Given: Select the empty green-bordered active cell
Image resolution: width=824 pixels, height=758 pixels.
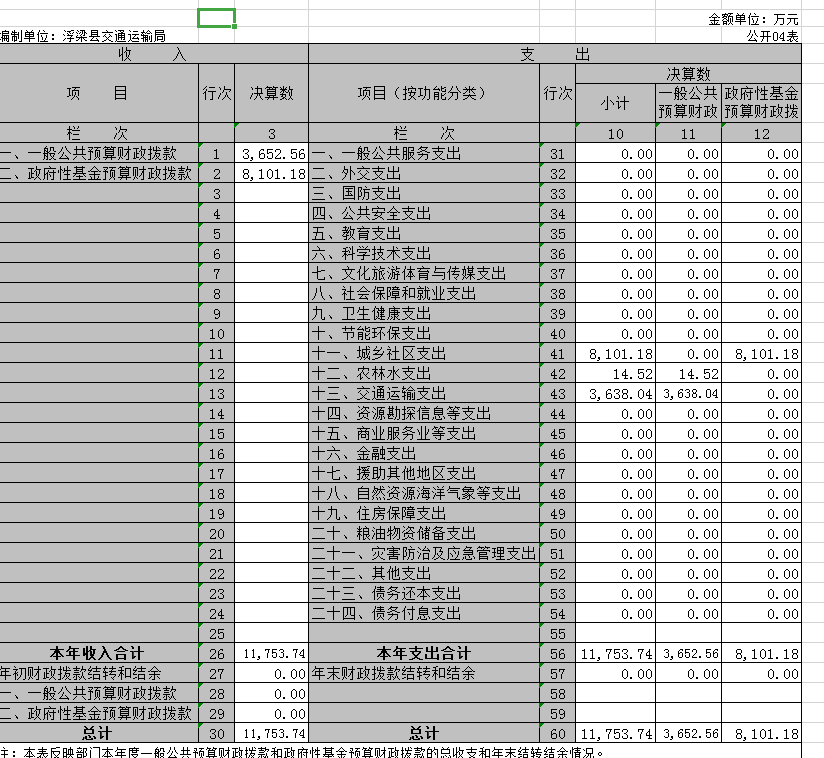Looking at the screenshot, I should tap(217, 18).
